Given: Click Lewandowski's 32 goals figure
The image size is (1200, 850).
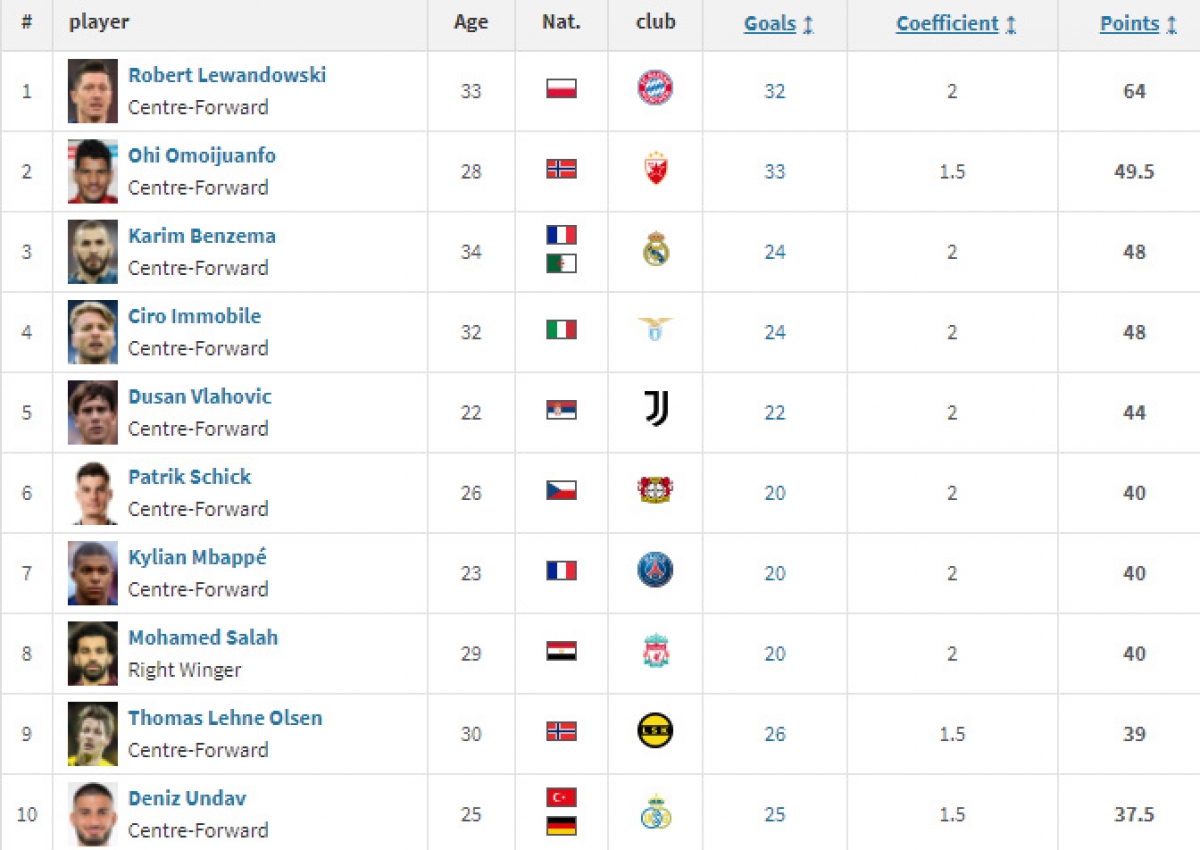Looking at the screenshot, I should tap(775, 91).
